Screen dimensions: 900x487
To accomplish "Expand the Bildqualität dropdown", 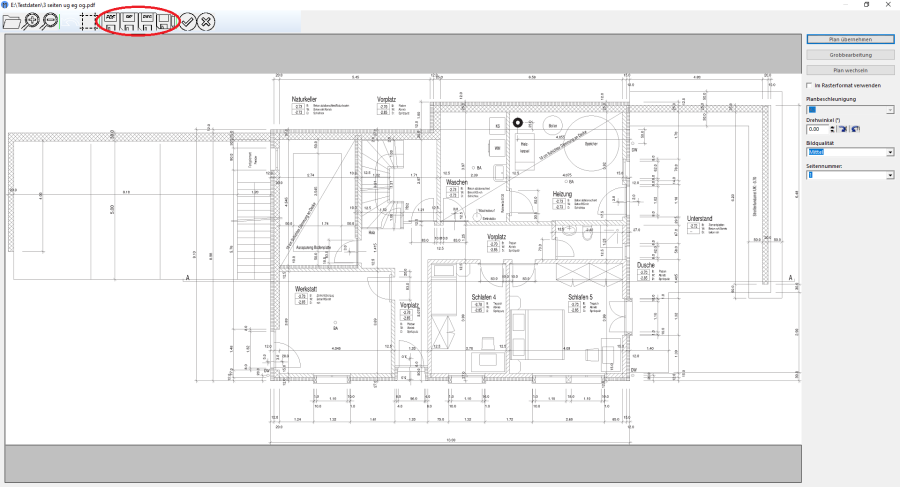I will tap(890, 152).
